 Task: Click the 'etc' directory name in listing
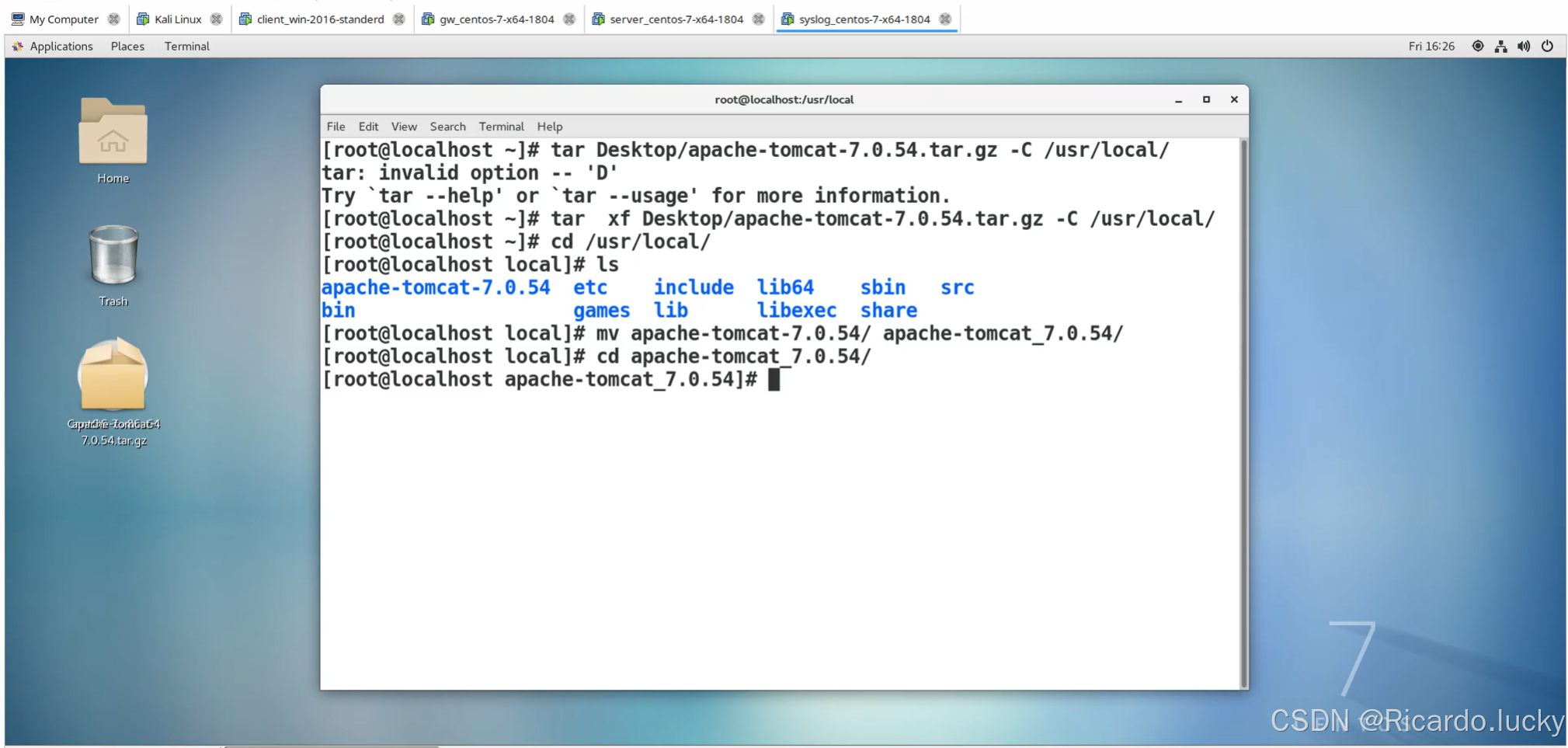click(x=590, y=287)
